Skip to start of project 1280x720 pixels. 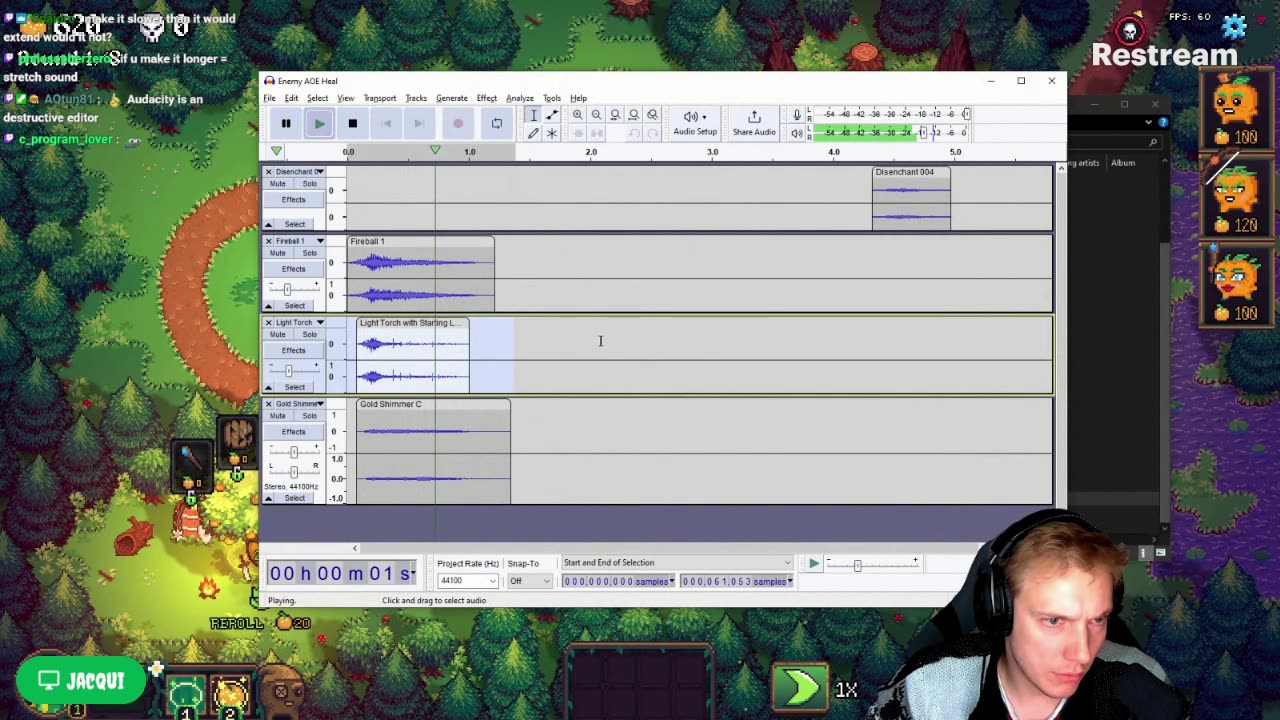[x=386, y=123]
